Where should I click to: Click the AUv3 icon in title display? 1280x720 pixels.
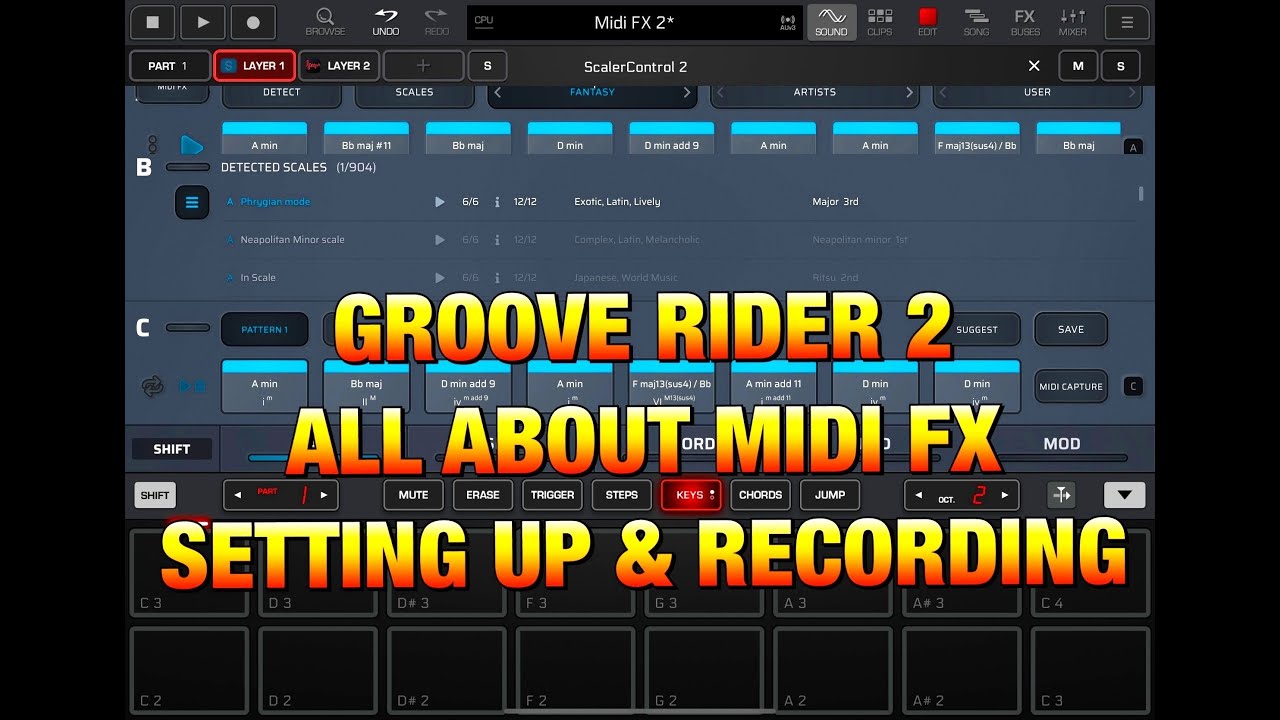click(788, 22)
